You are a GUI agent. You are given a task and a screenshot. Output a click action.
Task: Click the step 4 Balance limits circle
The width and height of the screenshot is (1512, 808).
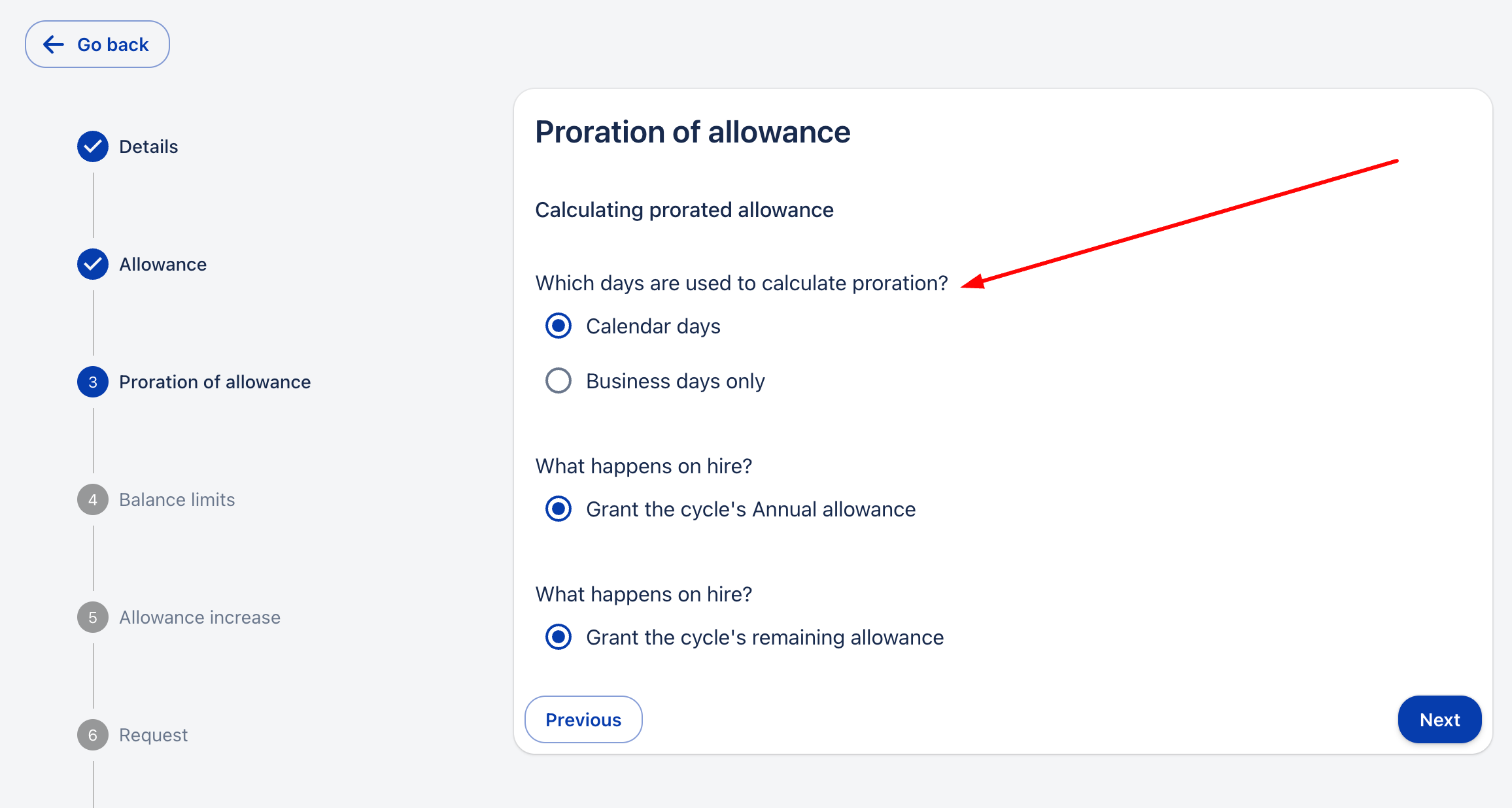(x=93, y=499)
